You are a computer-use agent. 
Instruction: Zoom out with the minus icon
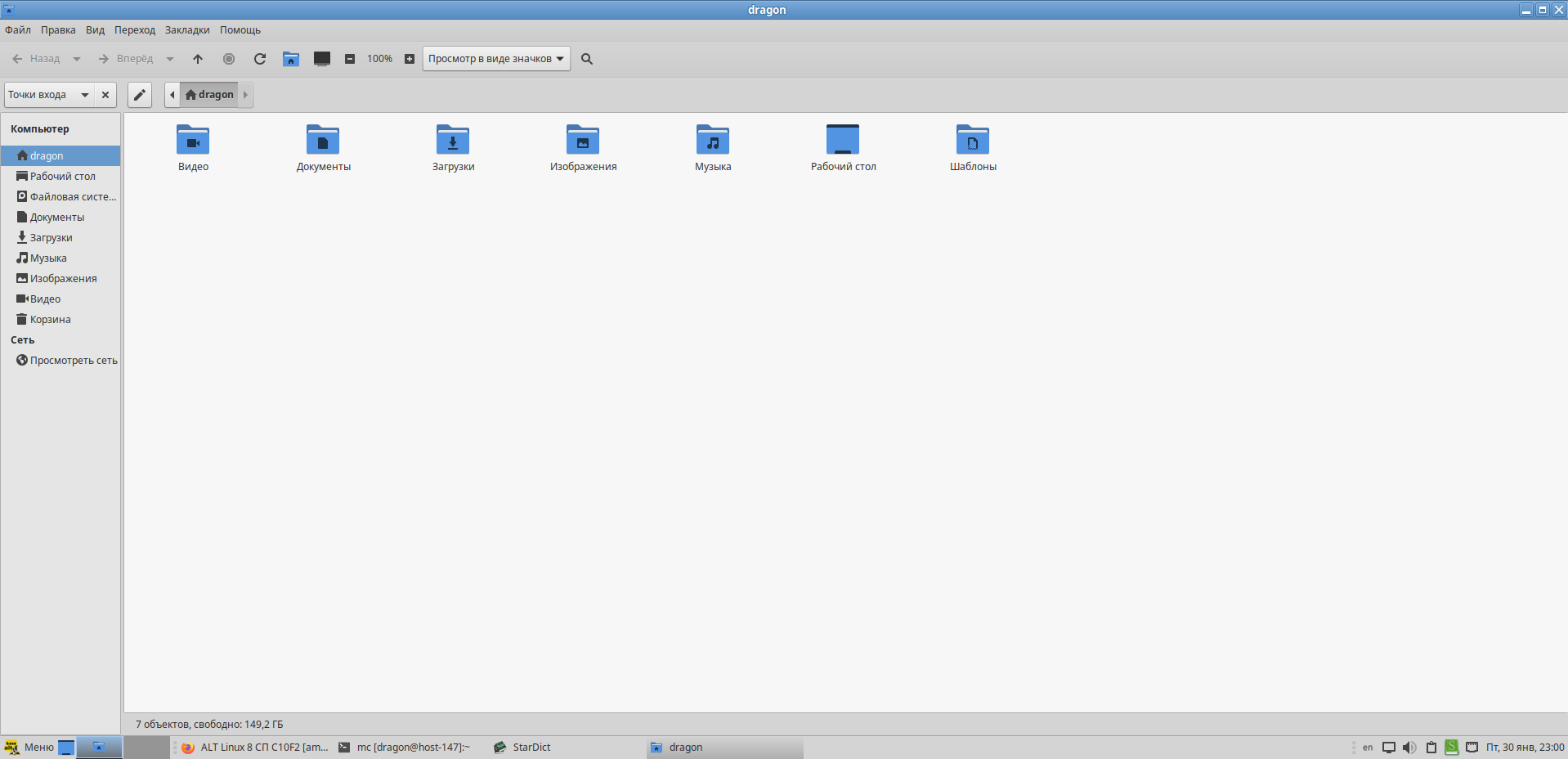tap(350, 59)
